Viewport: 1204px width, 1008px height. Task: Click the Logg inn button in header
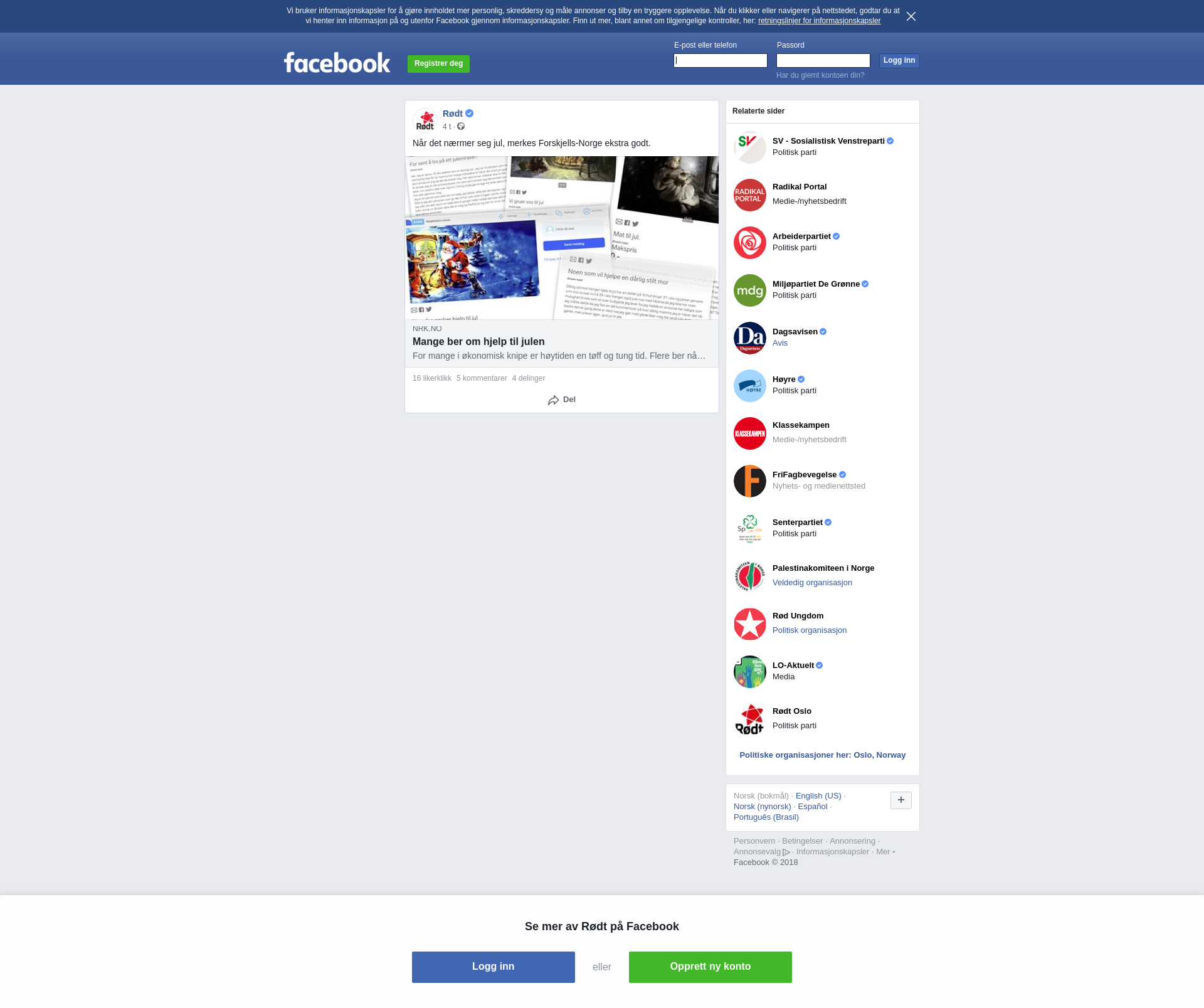(x=899, y=60)
